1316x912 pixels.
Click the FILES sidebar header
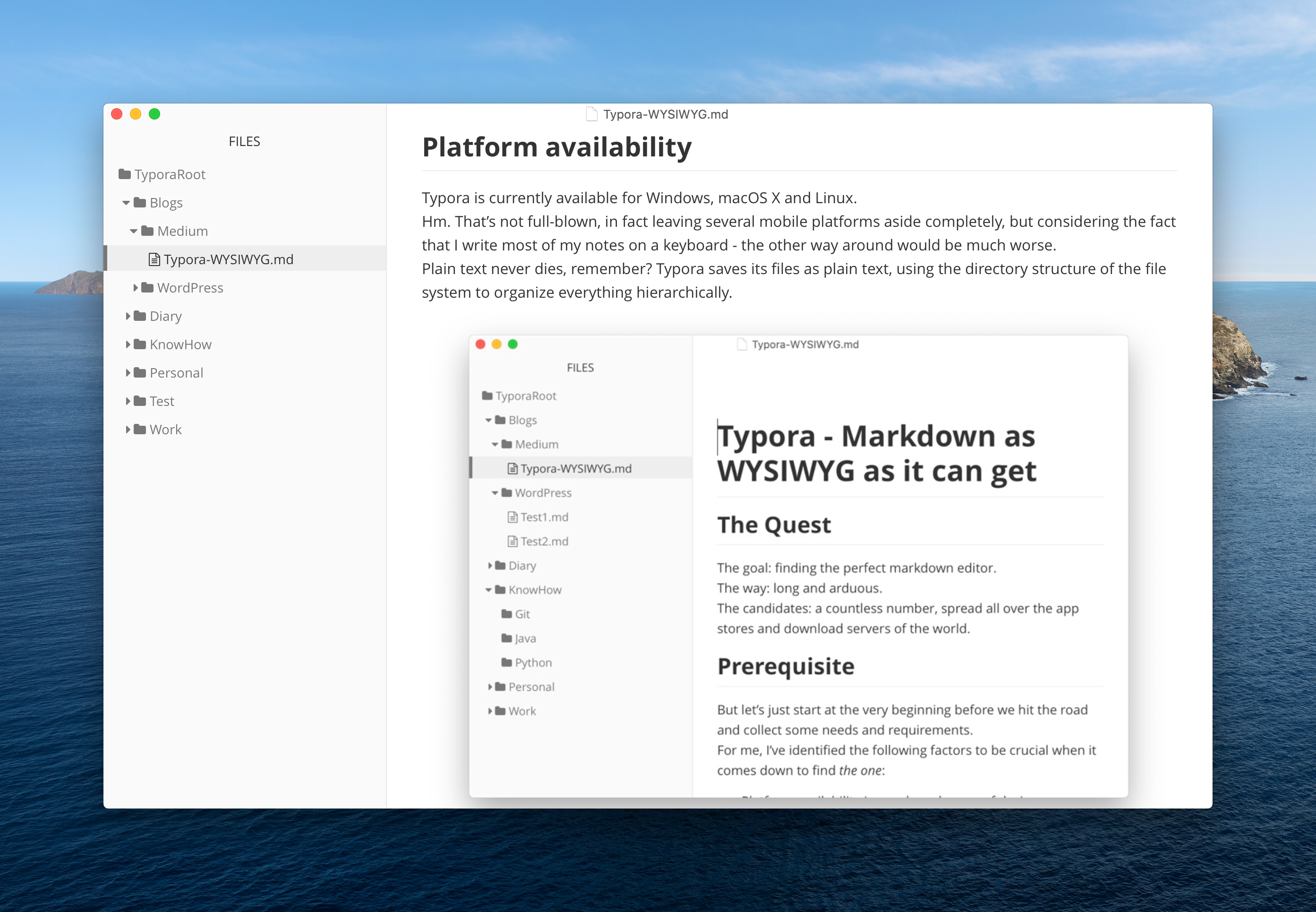[244, 141]
